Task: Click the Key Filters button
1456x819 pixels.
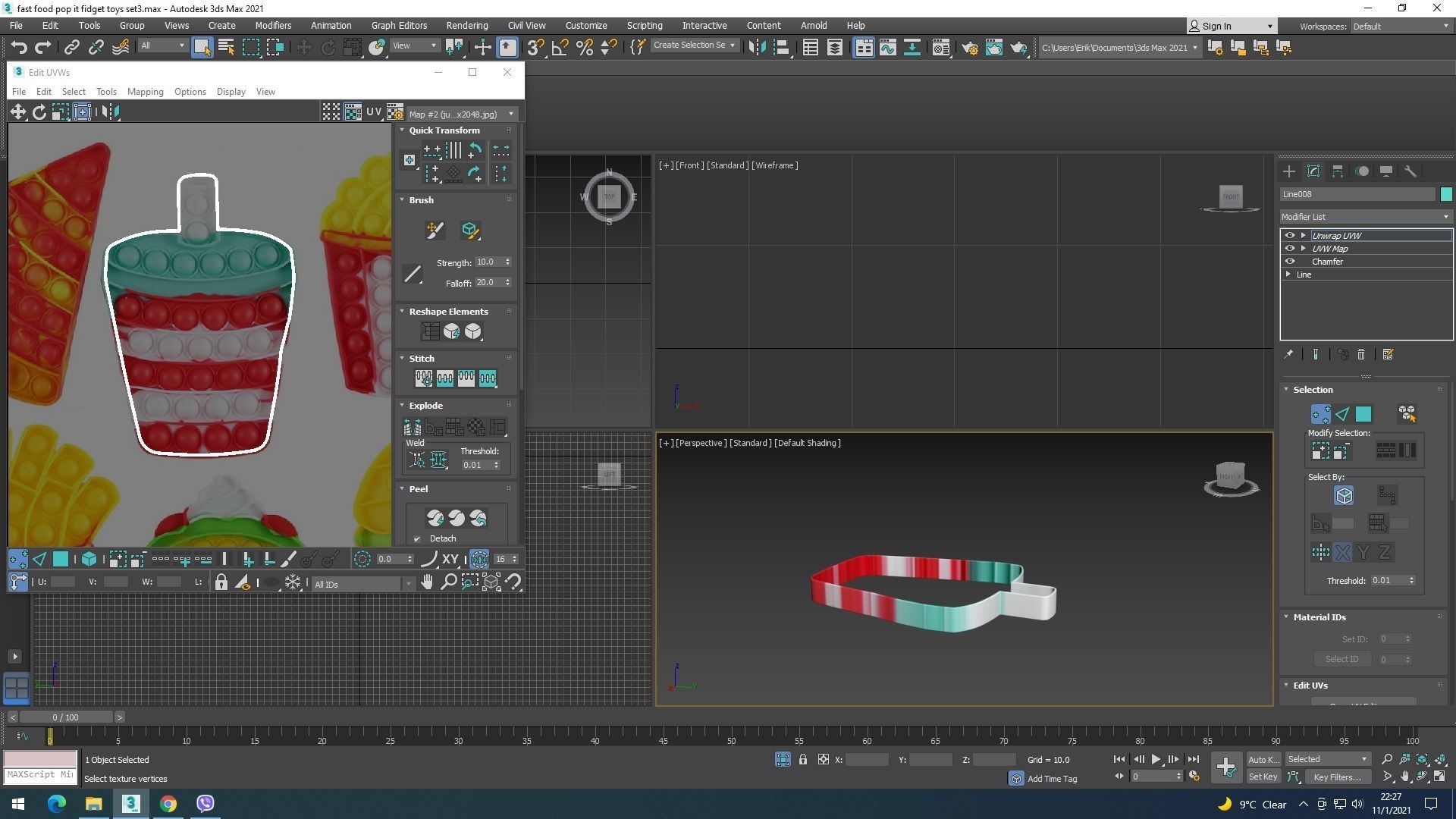Action: click(1337, 777)
